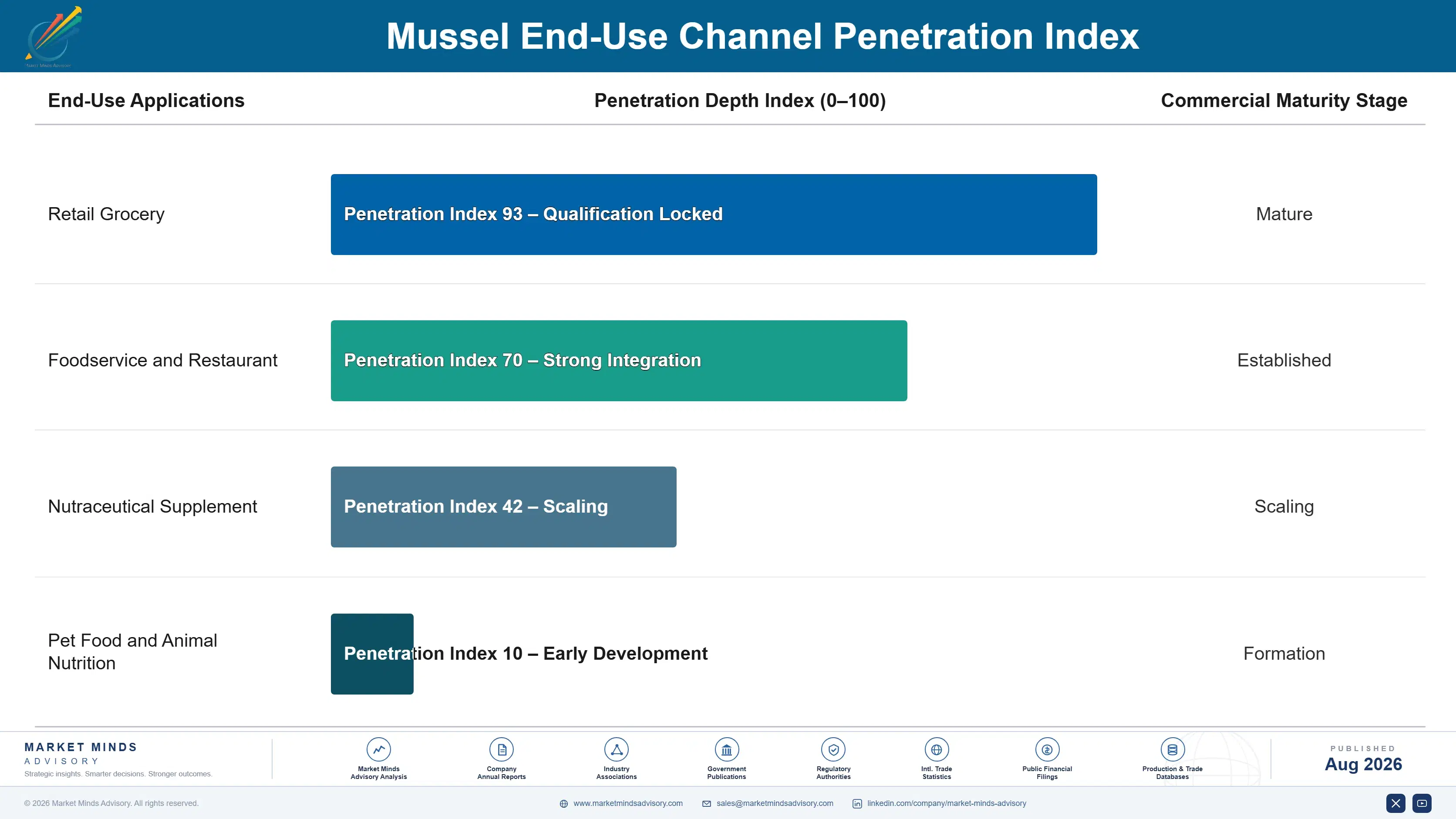Select the Retail Grocery index 93 bar
This screenshot has height=819, width=1456.
(x=714, y=215)
